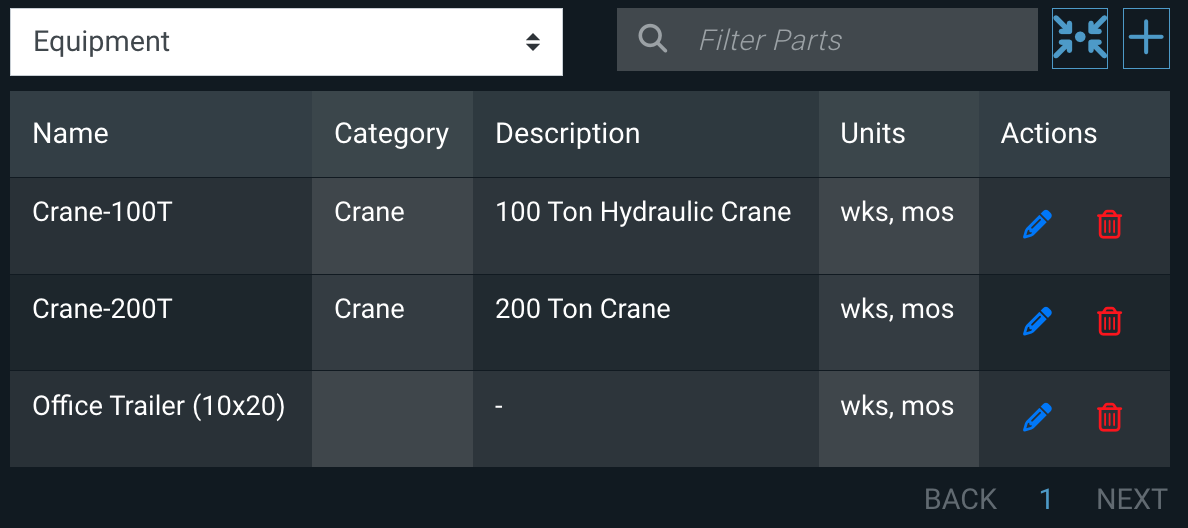Screen dimensions: 1188x528
Task: Delete the Crane-200T row
Action: [x=1109, y=322]
